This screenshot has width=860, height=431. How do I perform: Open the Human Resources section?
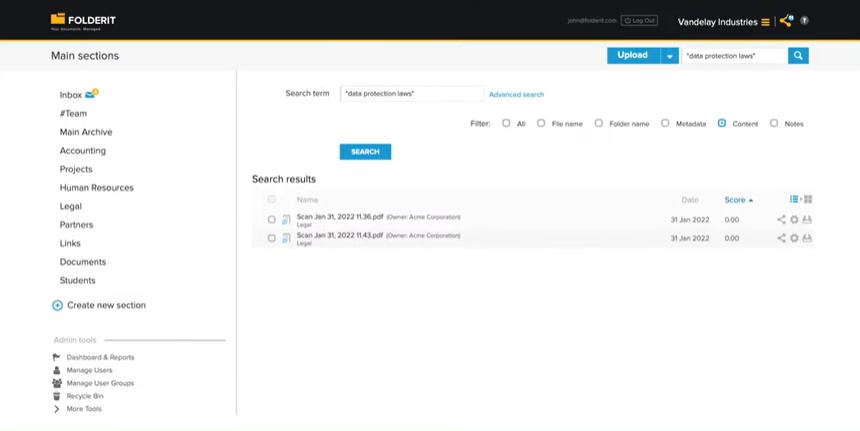click(x=96, y=188)
